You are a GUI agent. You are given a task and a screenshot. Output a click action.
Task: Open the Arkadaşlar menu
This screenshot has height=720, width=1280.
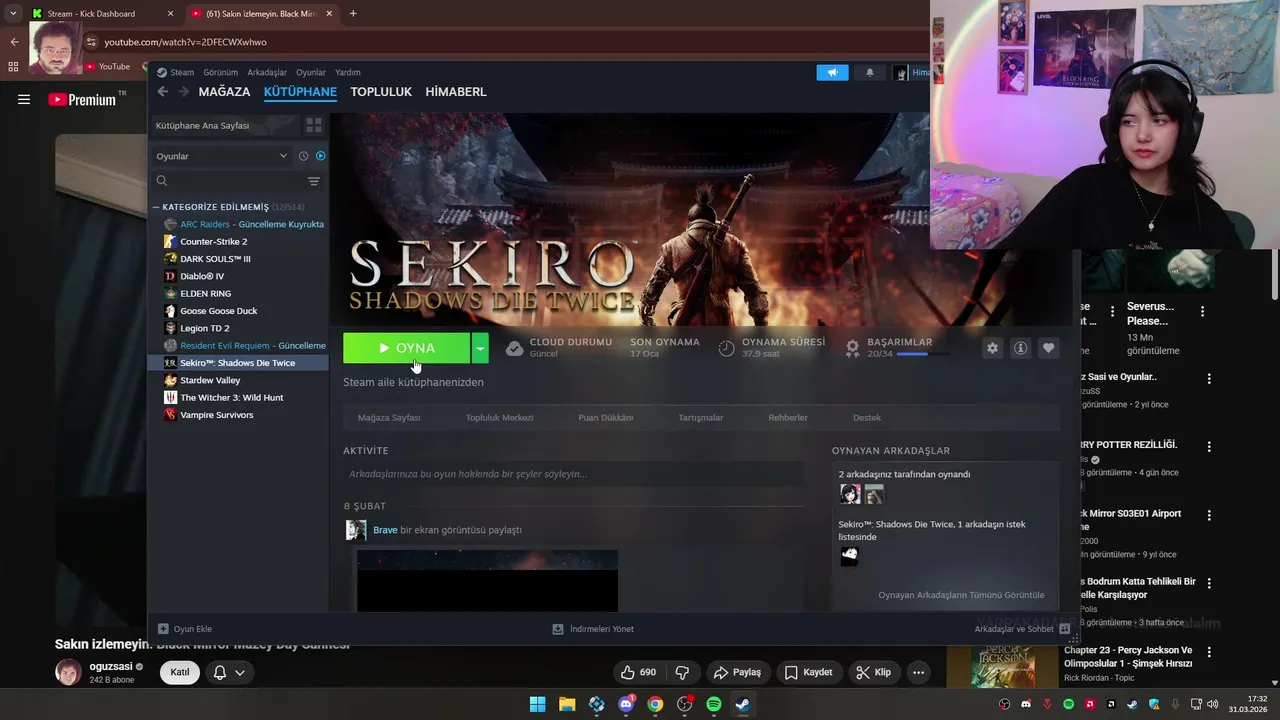tap(267, 72)
